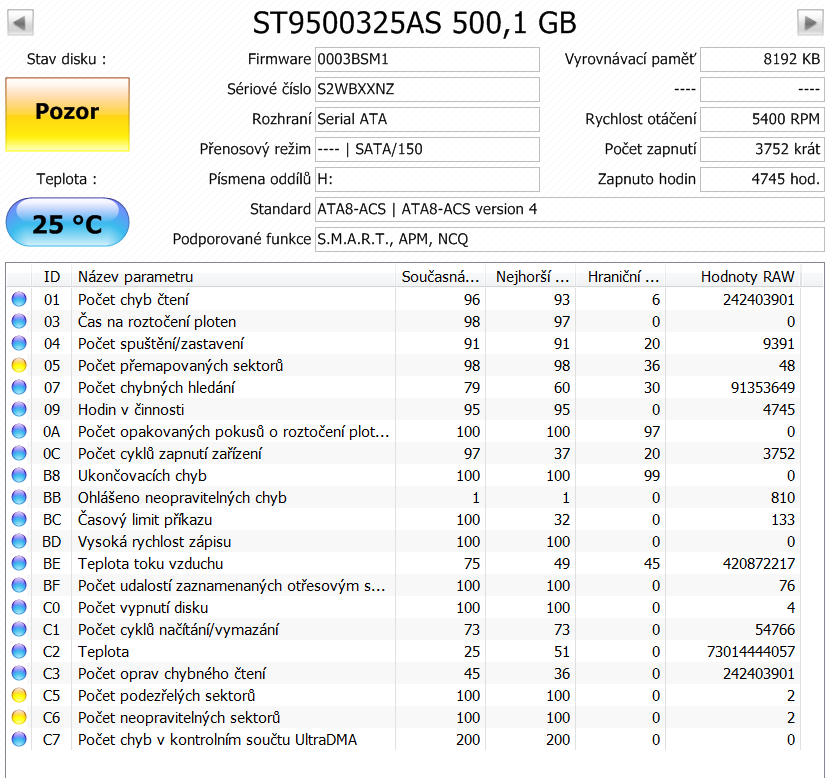
Task: Click the yellow Pozor disk status button
Action: point(68,114)
